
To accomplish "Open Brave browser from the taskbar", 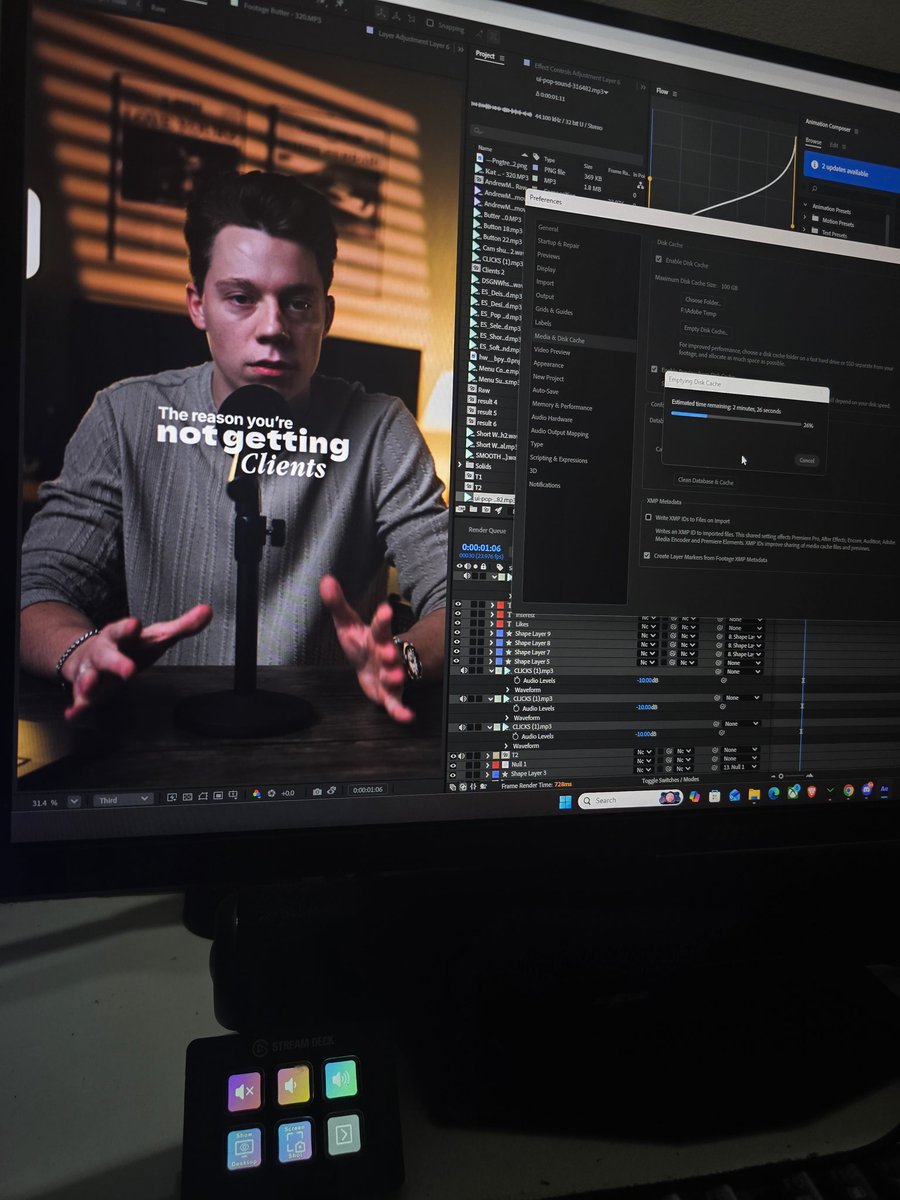I will click(811, 792).
